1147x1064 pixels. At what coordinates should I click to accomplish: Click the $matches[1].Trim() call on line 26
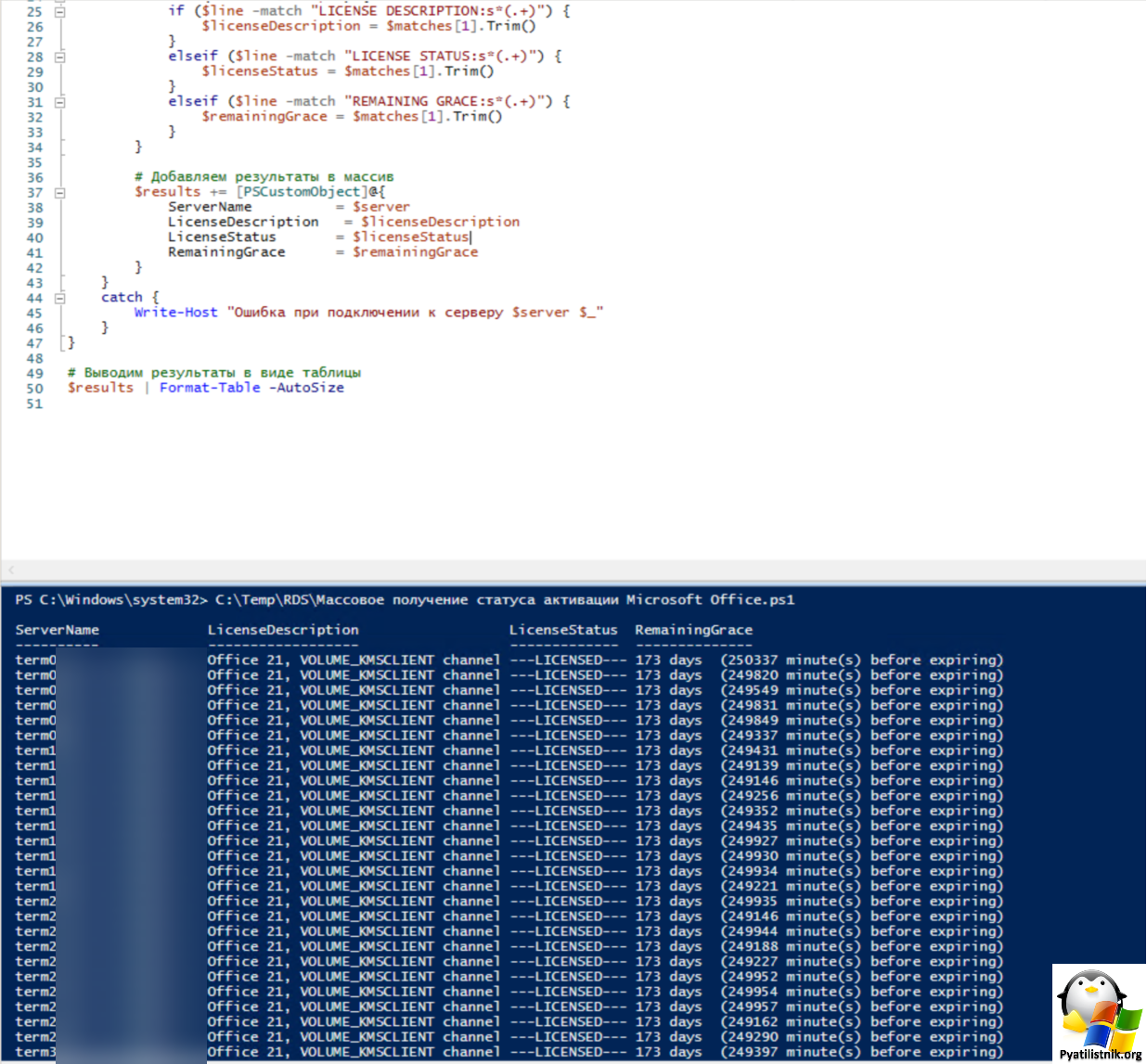point(461,26)
